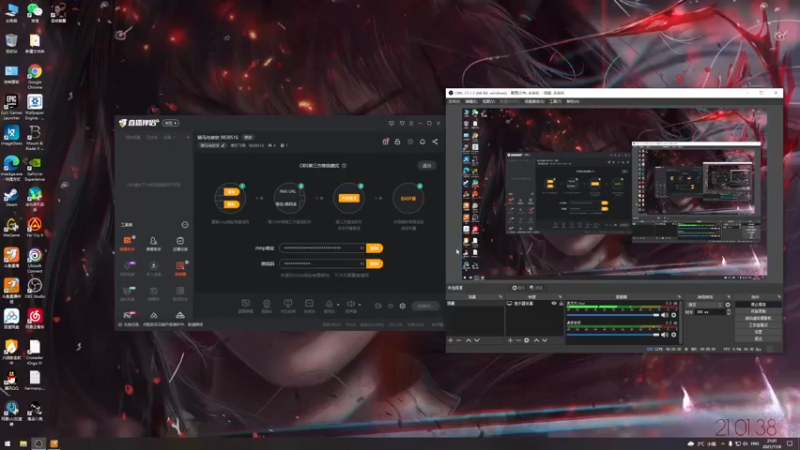Expand microphone options arrow in streaming toolbar
Image resolution: width=800 pixels, height=450 pixels.
coord(338,305)
